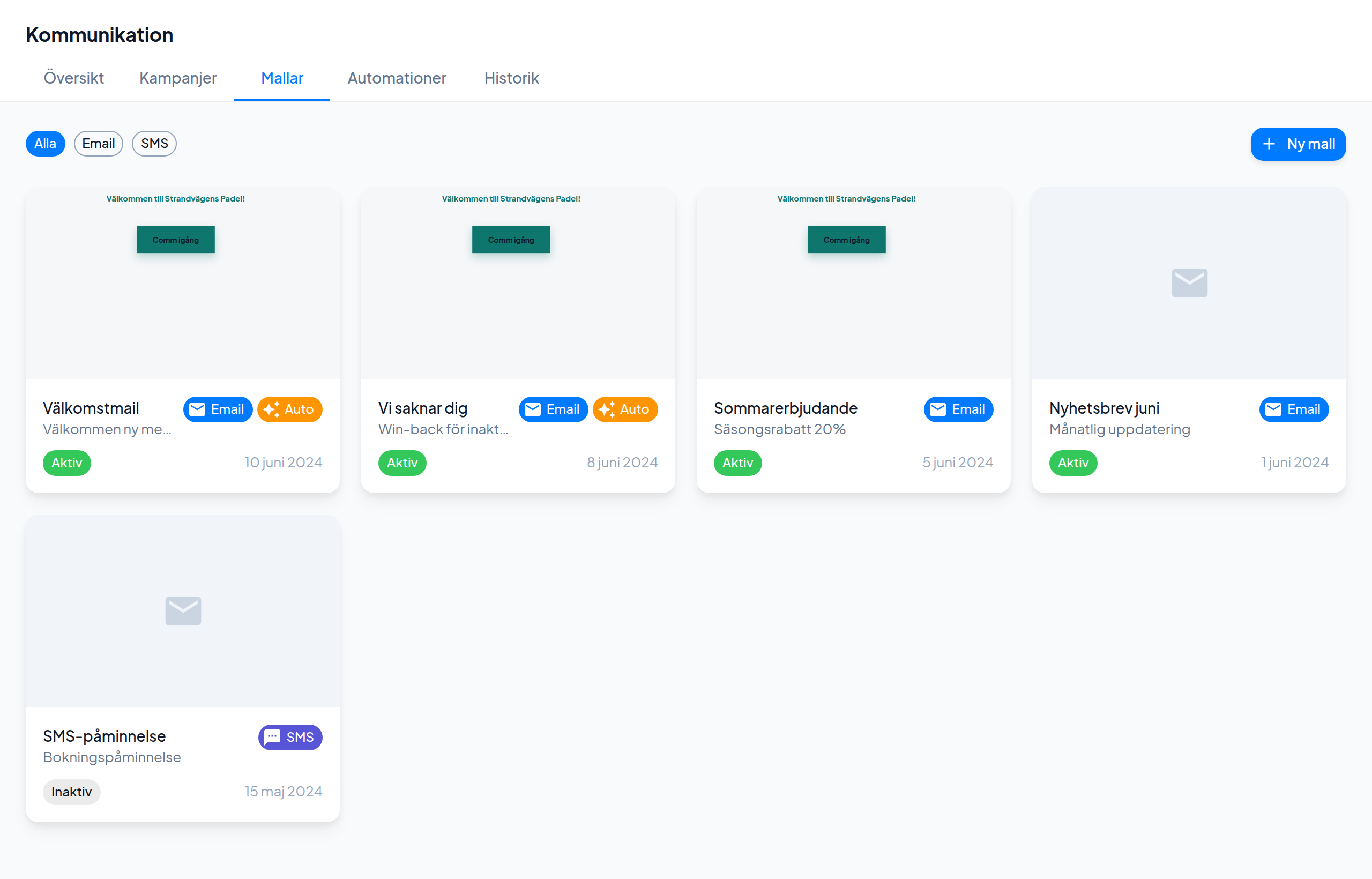Click the Email badge on Nyhetsbrev juni
This screenshot has height=879, width=1372.
(x=1294, y=409)
